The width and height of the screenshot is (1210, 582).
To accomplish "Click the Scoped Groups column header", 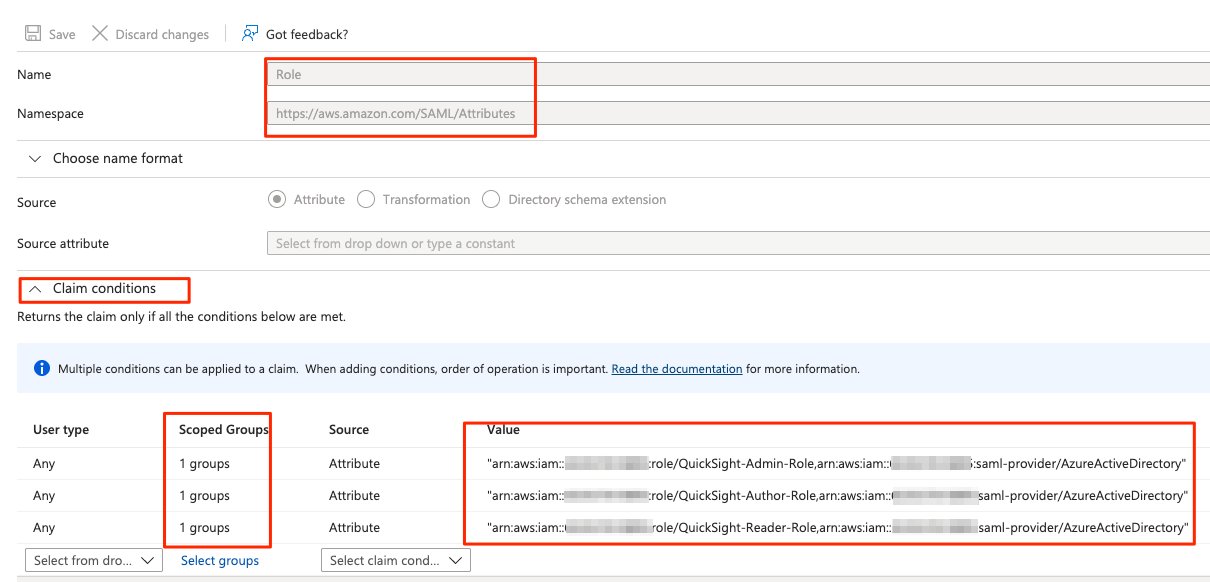I will point(224,430).
